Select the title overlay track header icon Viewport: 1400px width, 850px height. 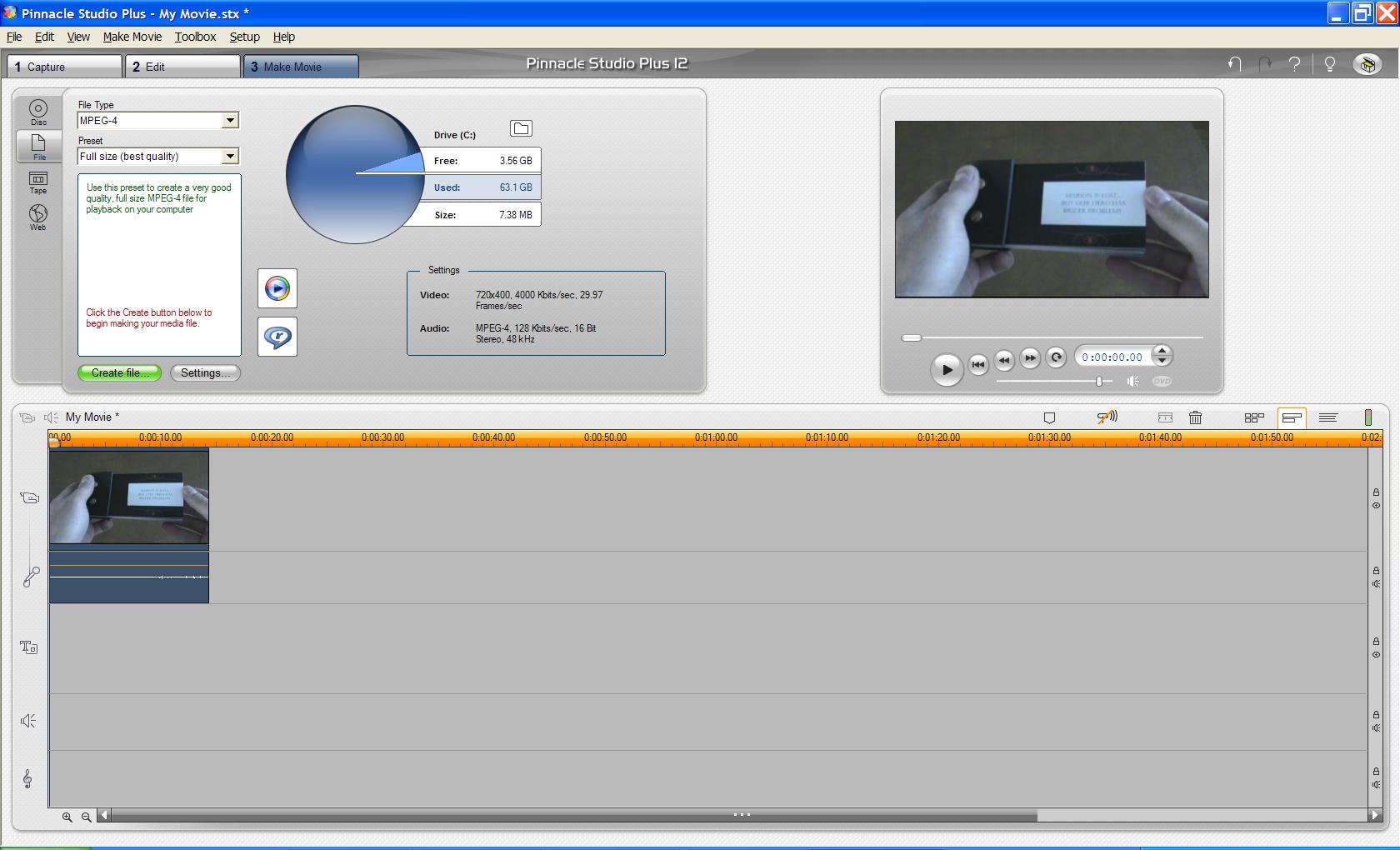pyautogui.click(x=29, y=647)
